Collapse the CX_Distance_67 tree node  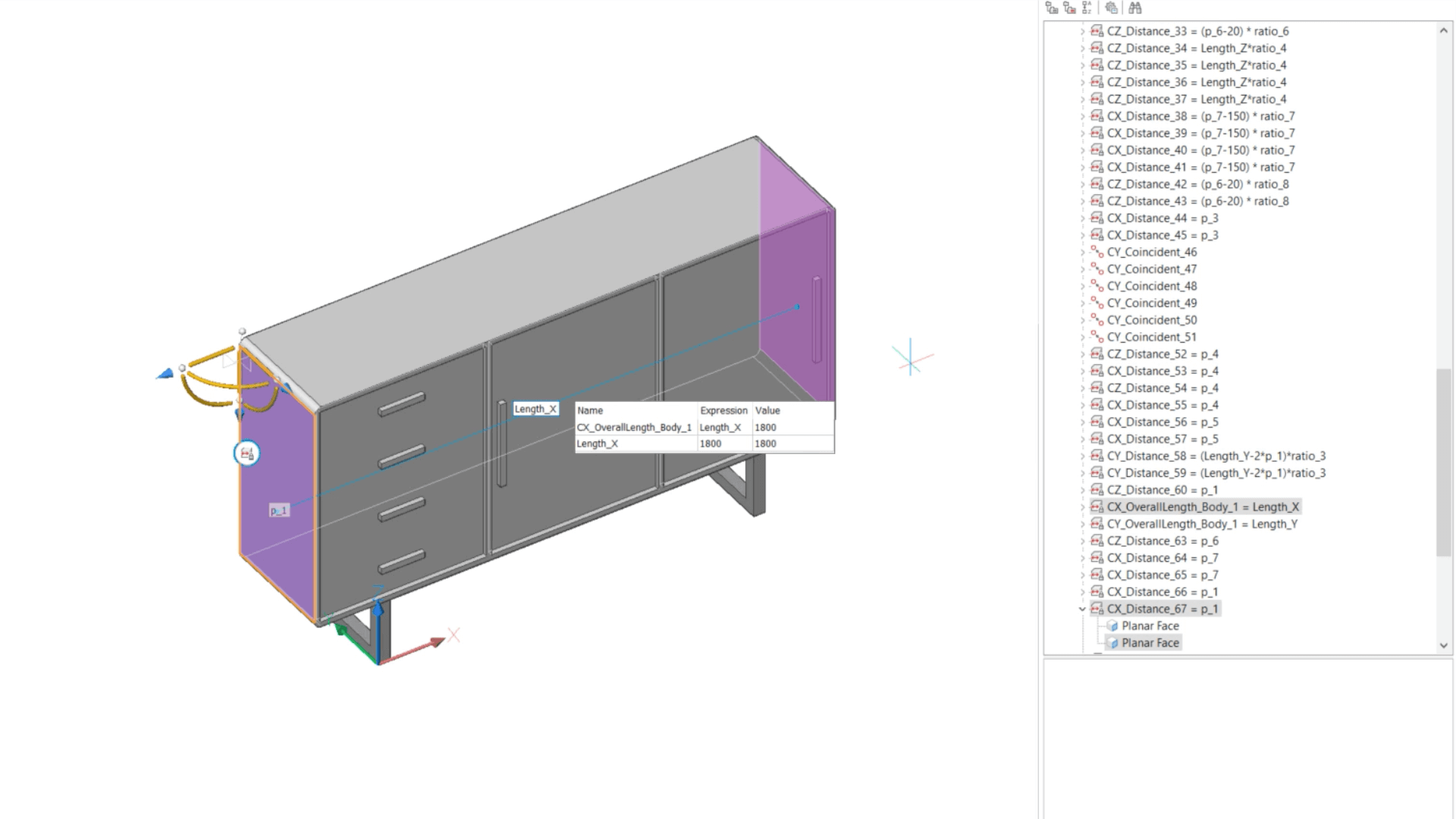click(1082, 609)
